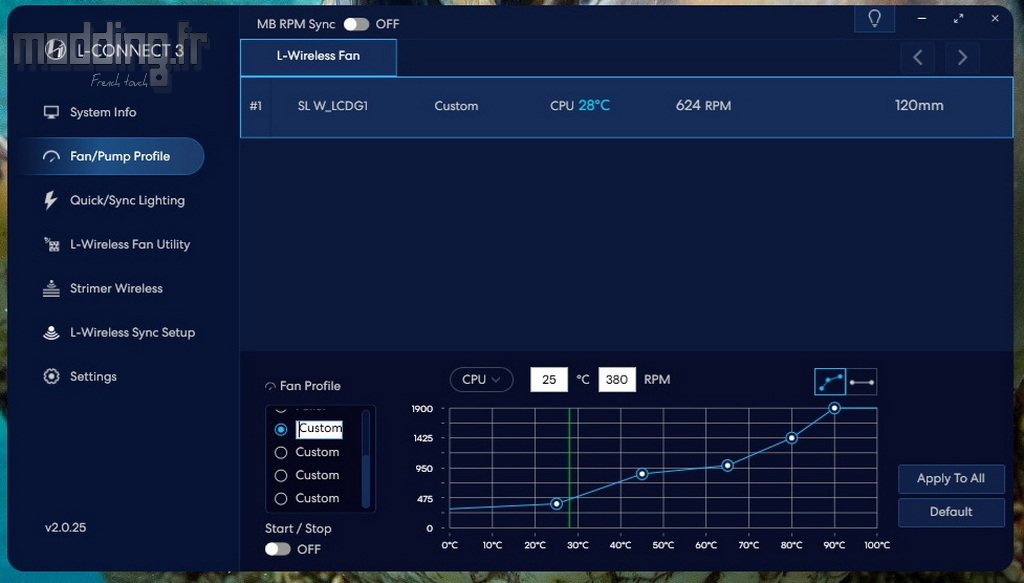
Task: Select the Fan/Pump Profile menu item
Action: tap(111, 156)
